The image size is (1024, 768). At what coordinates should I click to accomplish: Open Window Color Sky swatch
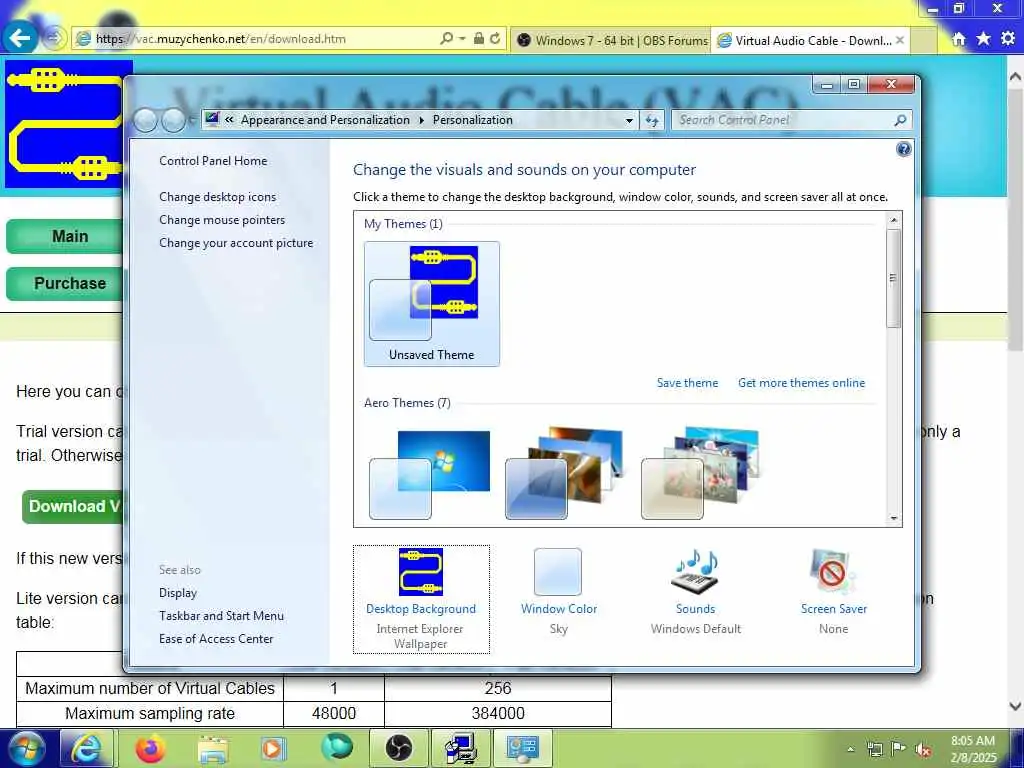click(x=558, y=572)
